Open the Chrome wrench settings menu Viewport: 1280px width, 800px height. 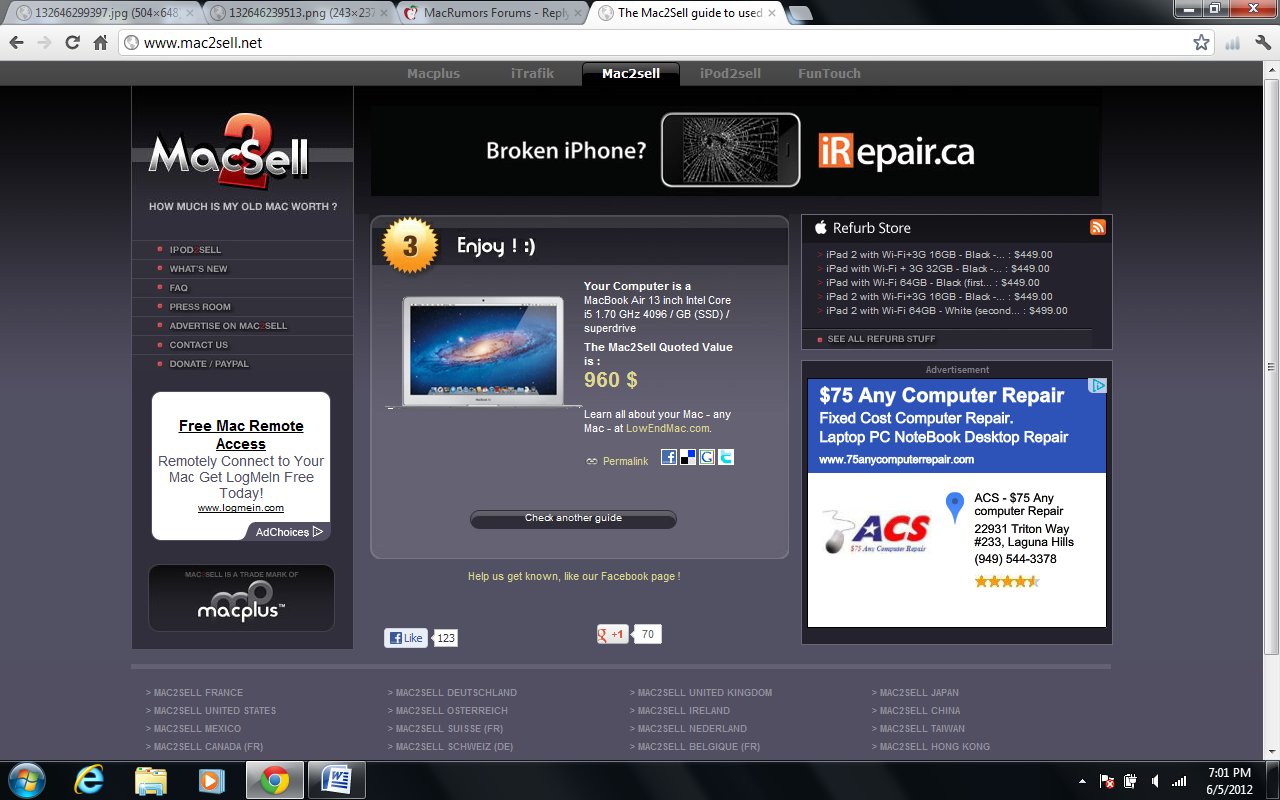[1262, 43]
